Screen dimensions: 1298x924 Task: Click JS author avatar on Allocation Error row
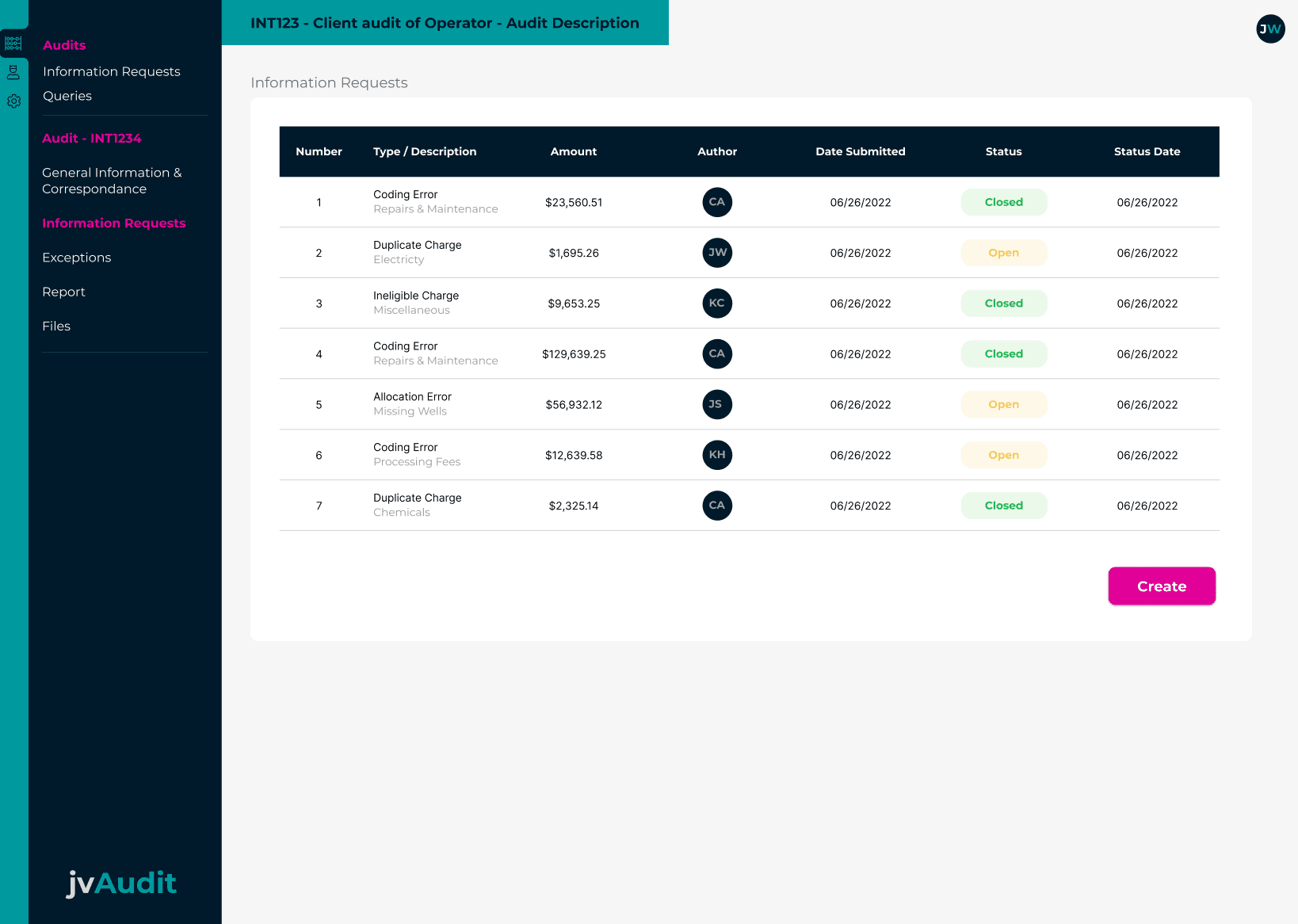(x=717, y=404)
